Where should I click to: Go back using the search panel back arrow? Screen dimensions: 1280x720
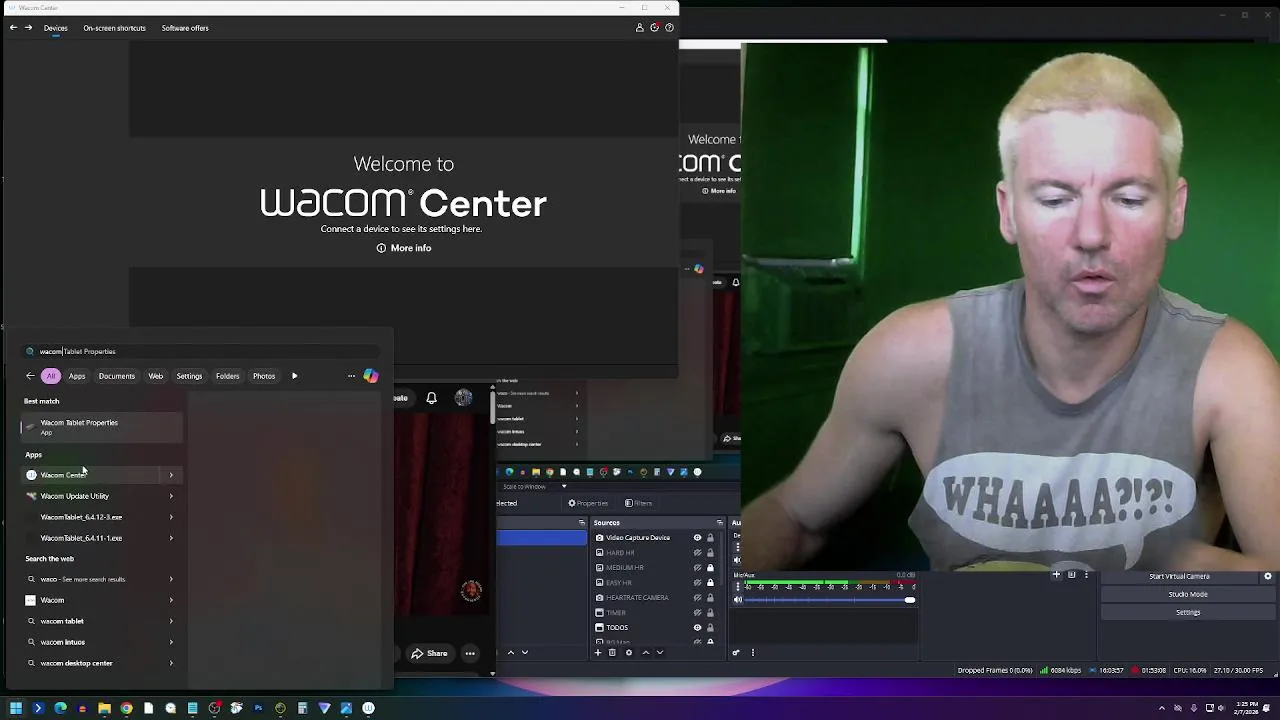click(x=30, y=376)
